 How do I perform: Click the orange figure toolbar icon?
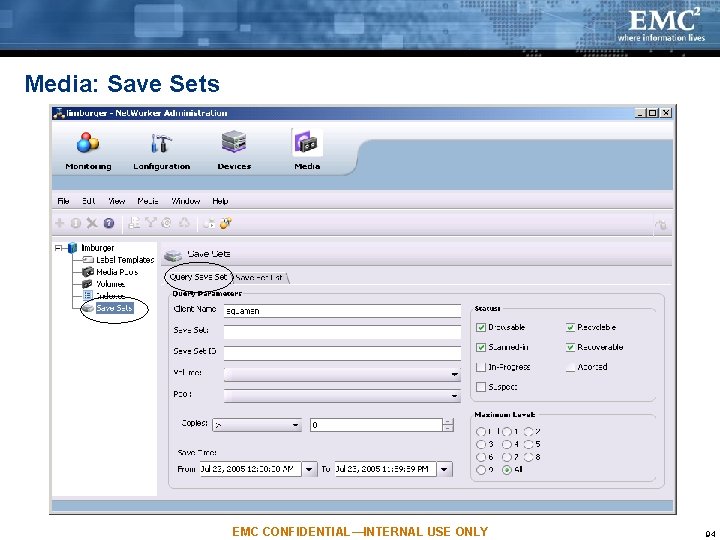click(225, 223)
